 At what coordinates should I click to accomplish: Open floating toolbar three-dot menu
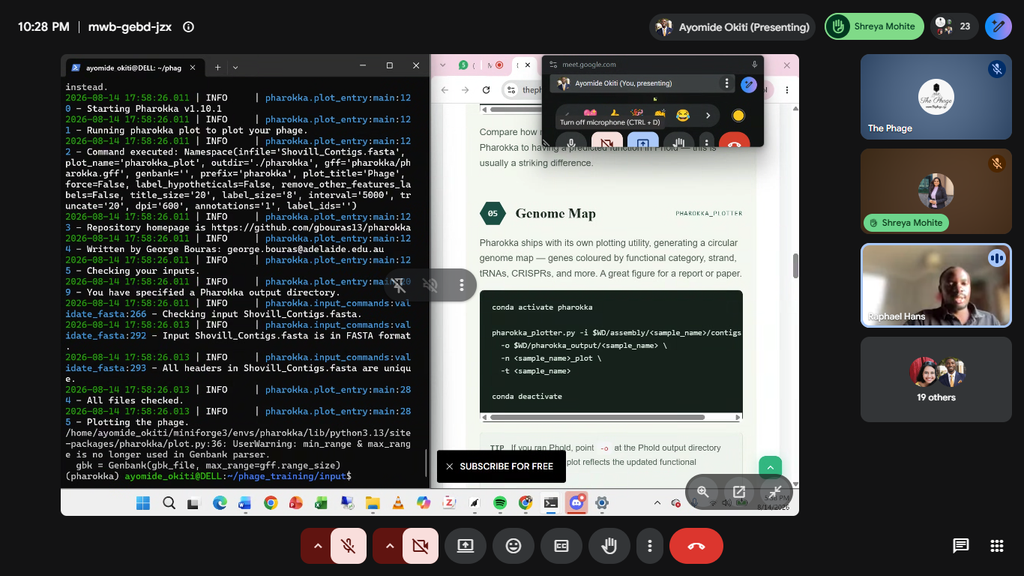pos(461,285)
